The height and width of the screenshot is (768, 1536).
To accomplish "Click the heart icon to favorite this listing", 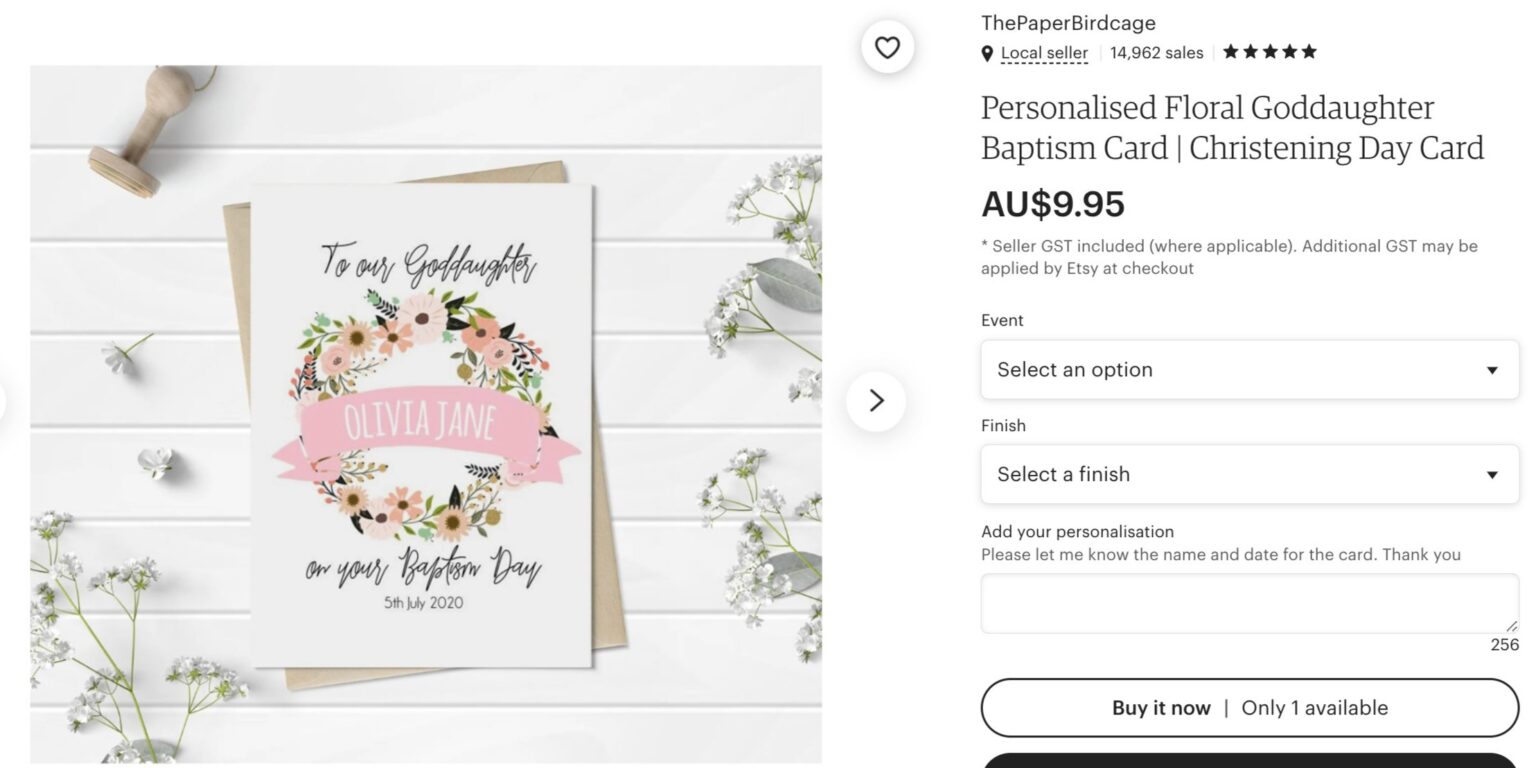I will click(x=887, y=46).
